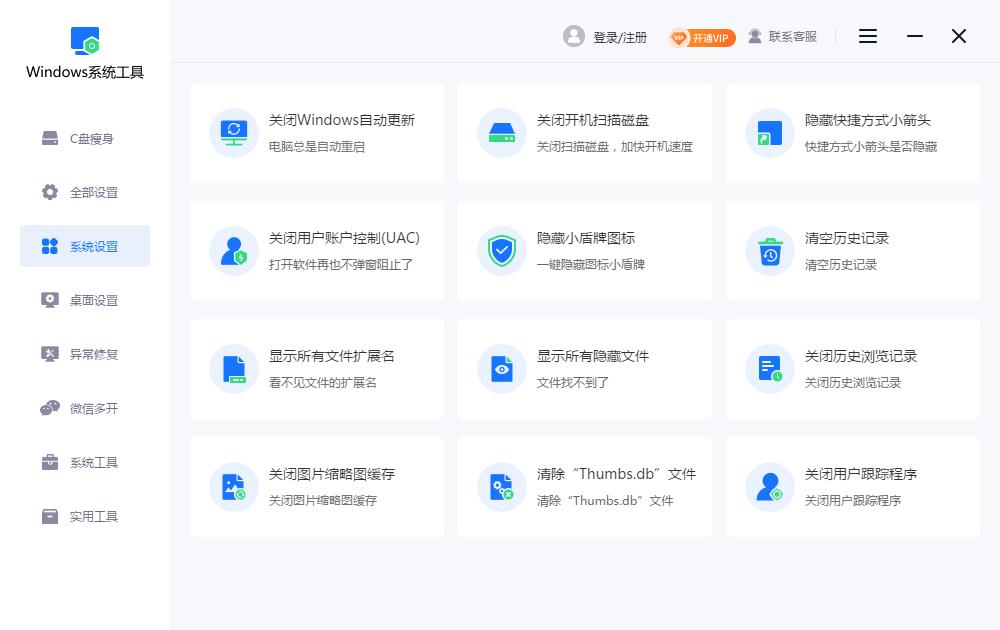Viewport: 1000px width, 630px height.
Task: Click the 系统工具 briefcase icon
Action: [x=50, y=462]
